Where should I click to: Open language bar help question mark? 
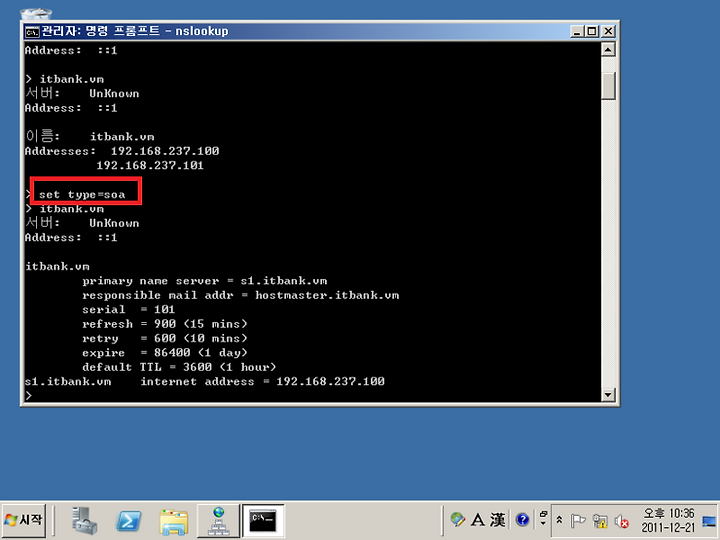pos(523,520)
